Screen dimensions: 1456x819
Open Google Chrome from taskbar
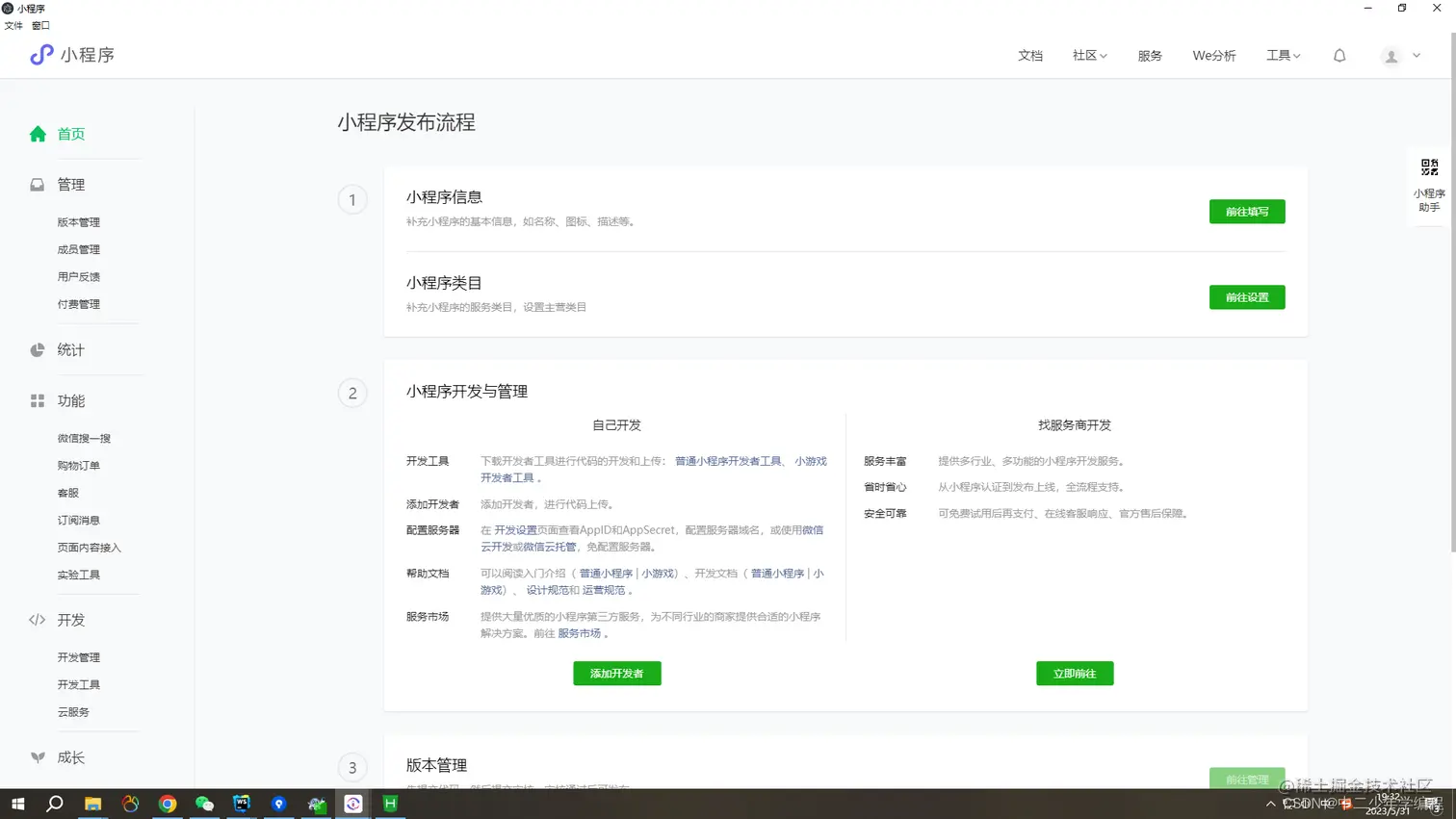(x=168, y=804)
